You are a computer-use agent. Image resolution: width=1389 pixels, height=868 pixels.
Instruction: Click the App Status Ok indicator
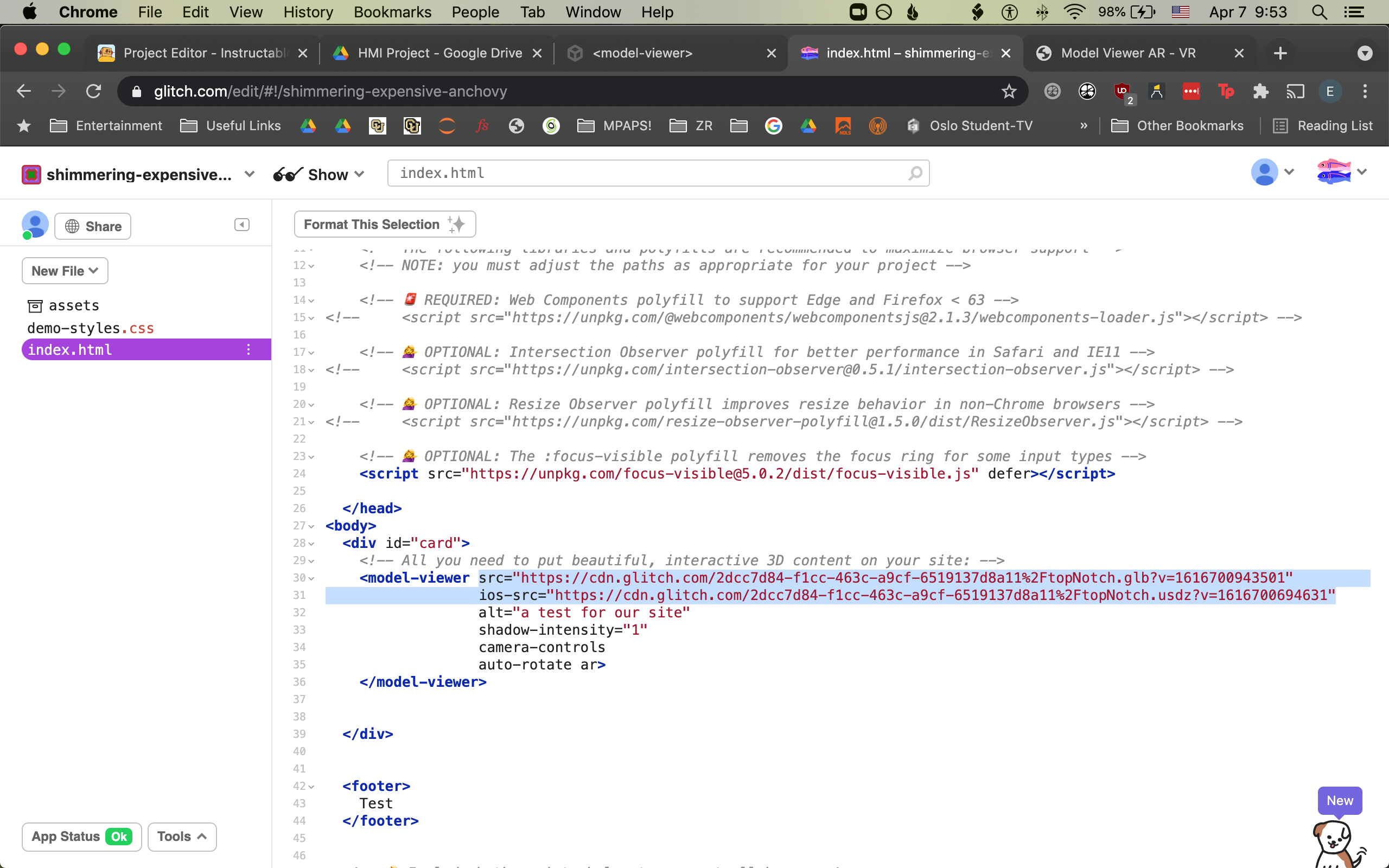[80, 836]
